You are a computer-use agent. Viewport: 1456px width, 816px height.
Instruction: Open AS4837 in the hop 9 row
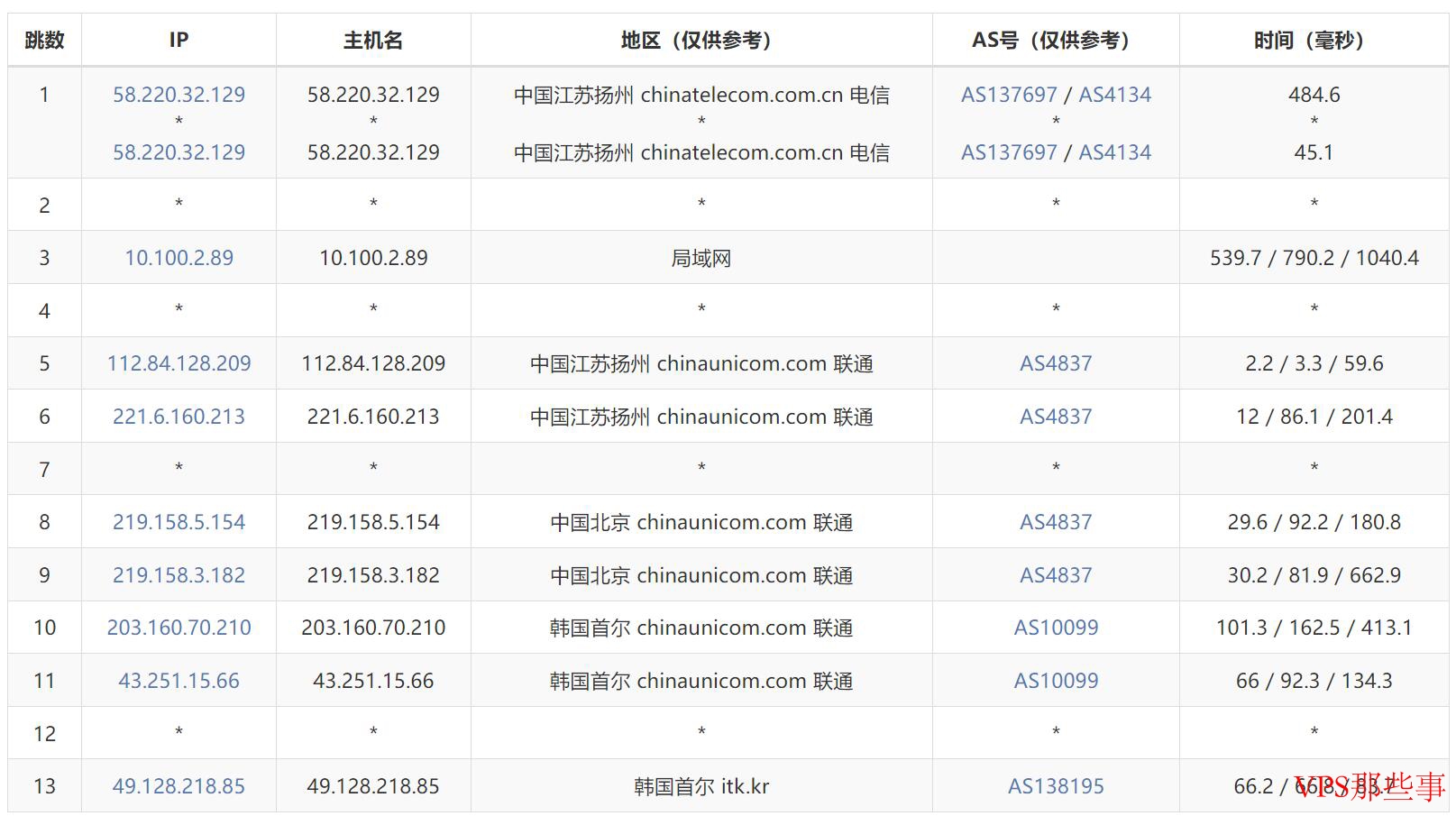[1056, 575]
